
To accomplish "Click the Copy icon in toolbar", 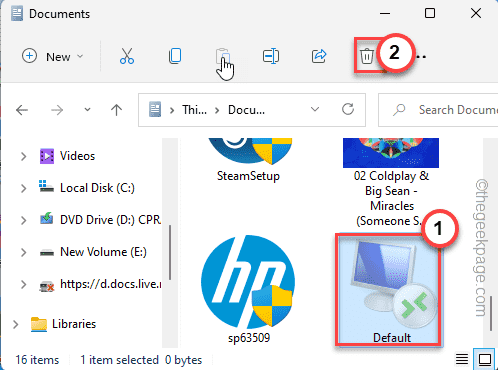I will (175, 56).
